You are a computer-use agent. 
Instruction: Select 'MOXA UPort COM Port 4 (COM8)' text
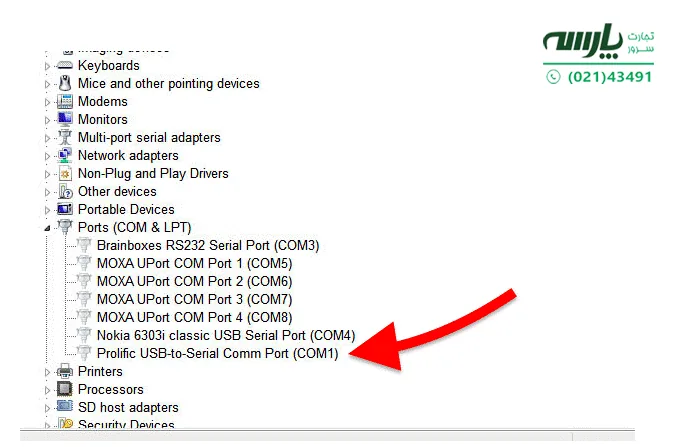click(x=194, y=317)
